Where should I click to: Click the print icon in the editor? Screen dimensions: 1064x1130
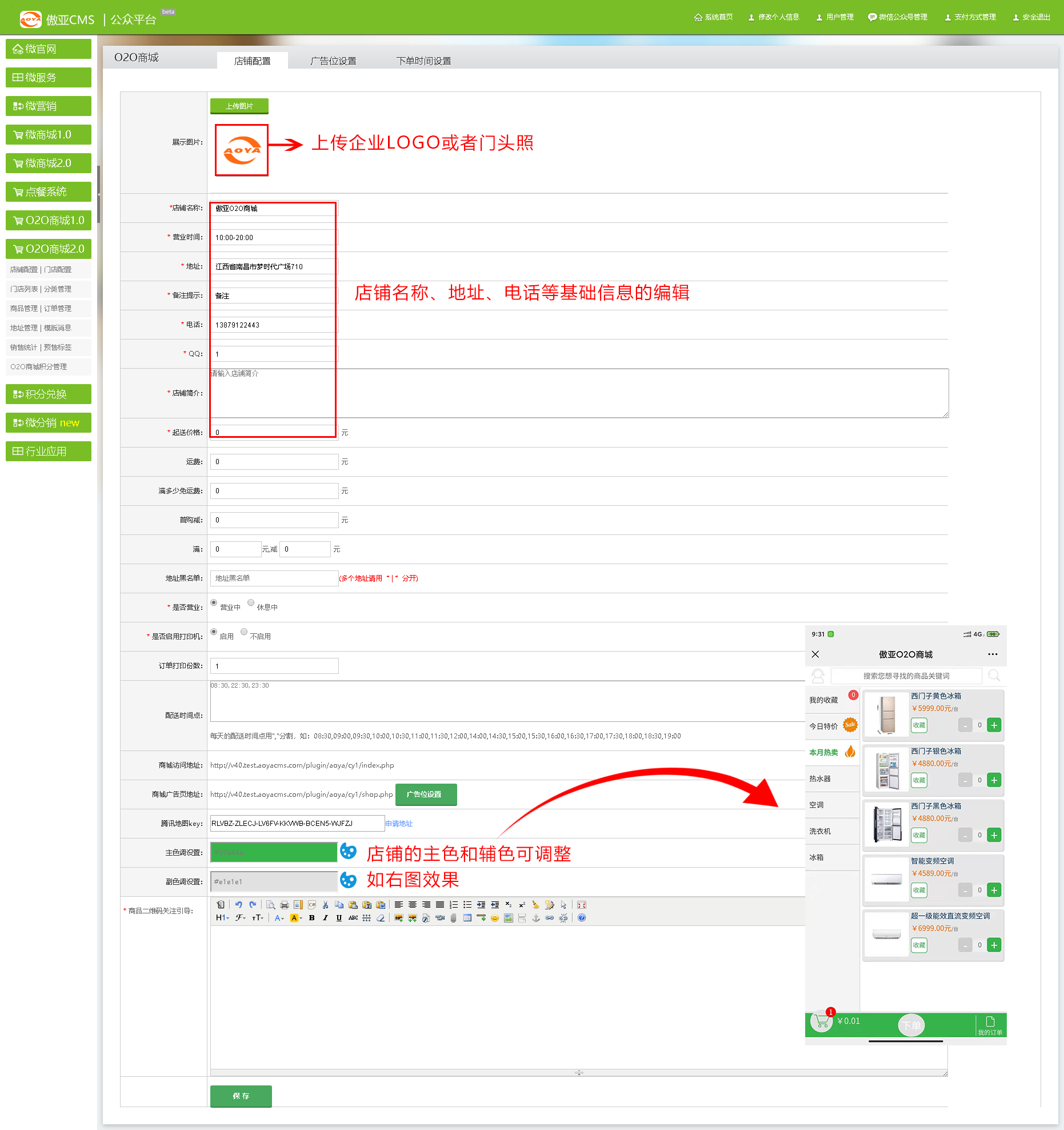(x=284, y=905)
